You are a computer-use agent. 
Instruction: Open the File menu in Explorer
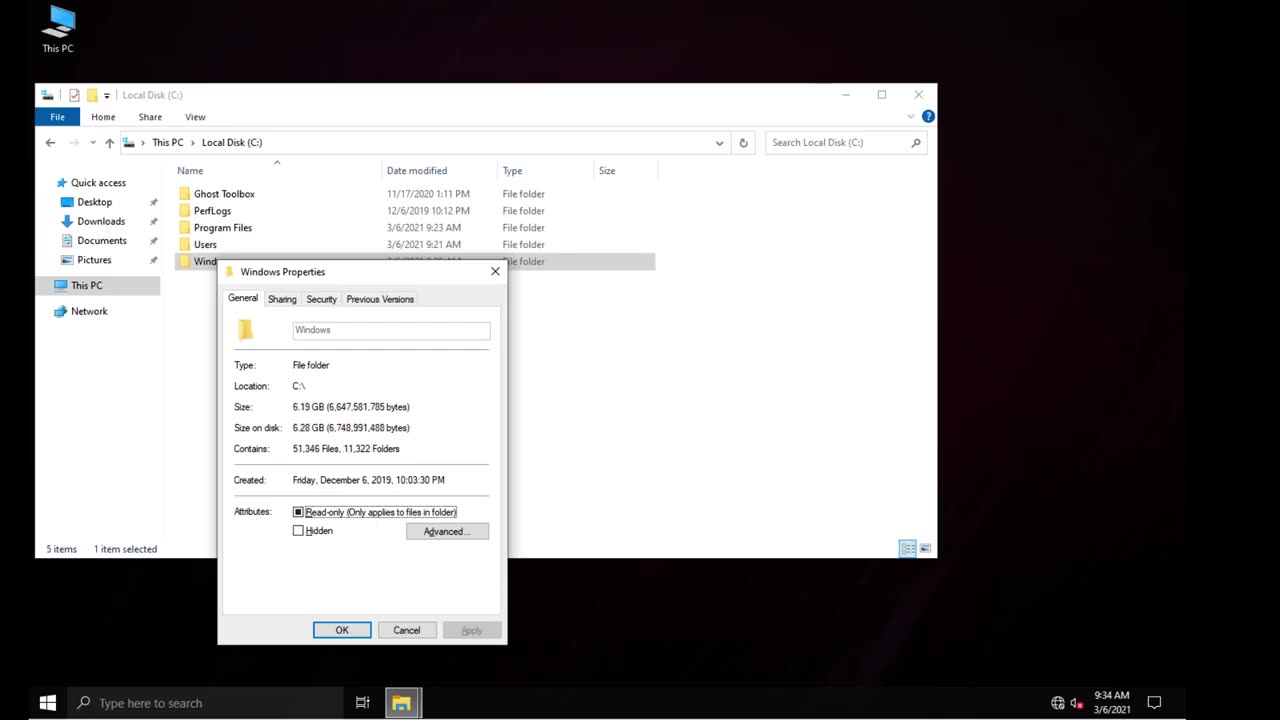pyautogui.click(x=57, y=117)
